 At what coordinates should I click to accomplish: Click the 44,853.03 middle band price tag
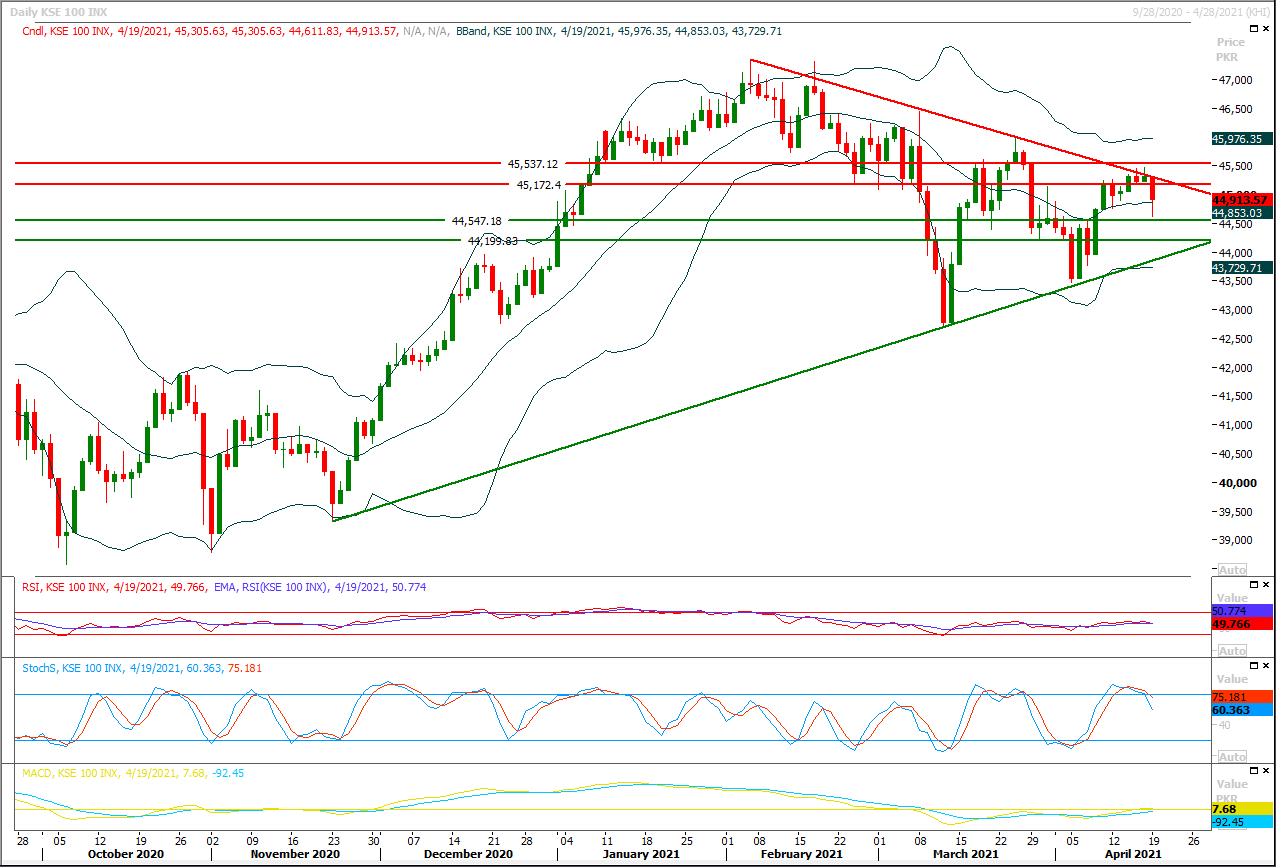[1241, 213]
